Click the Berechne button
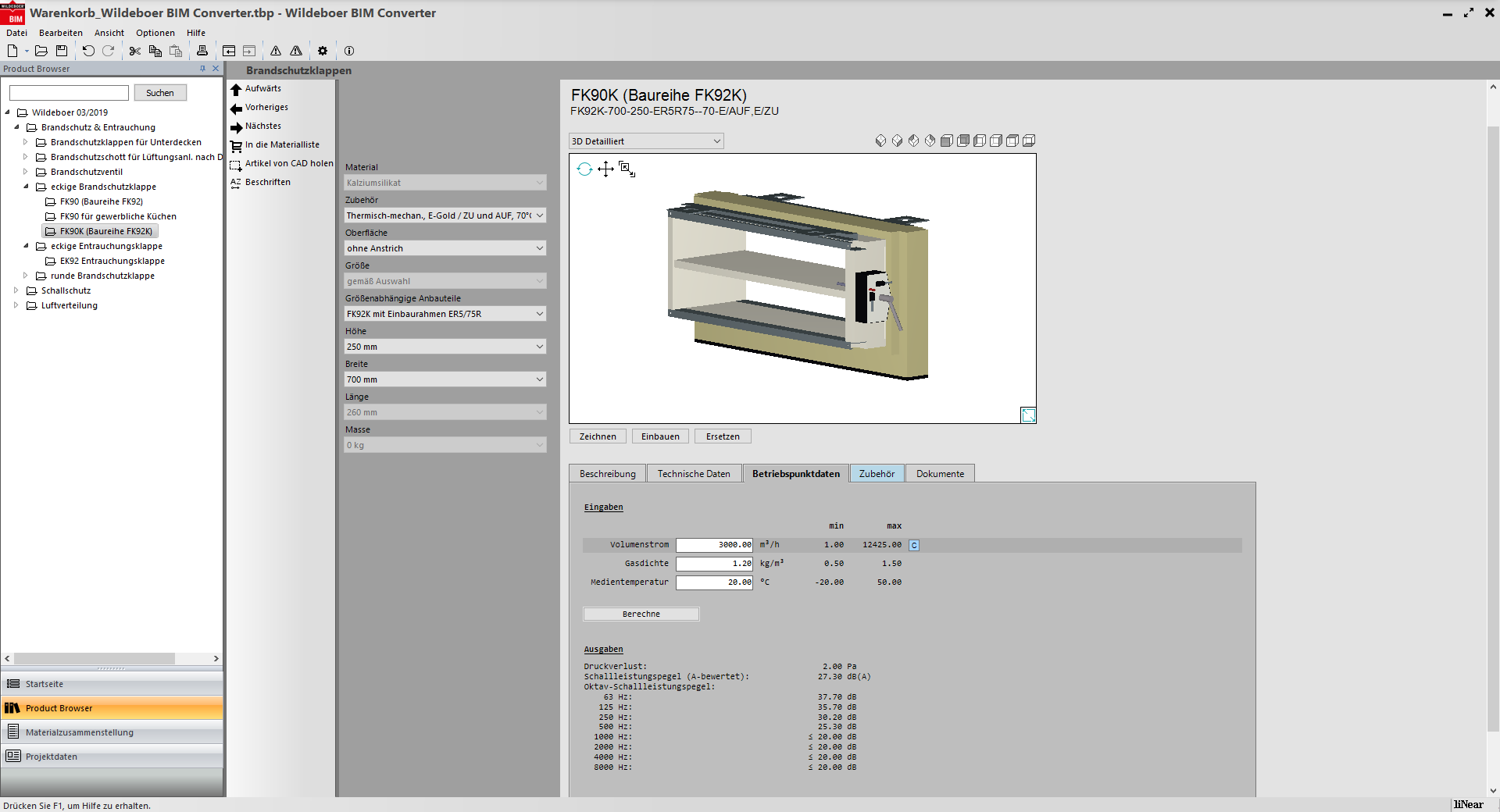The height and width of the screenshot is (812, 1500). 641,614
